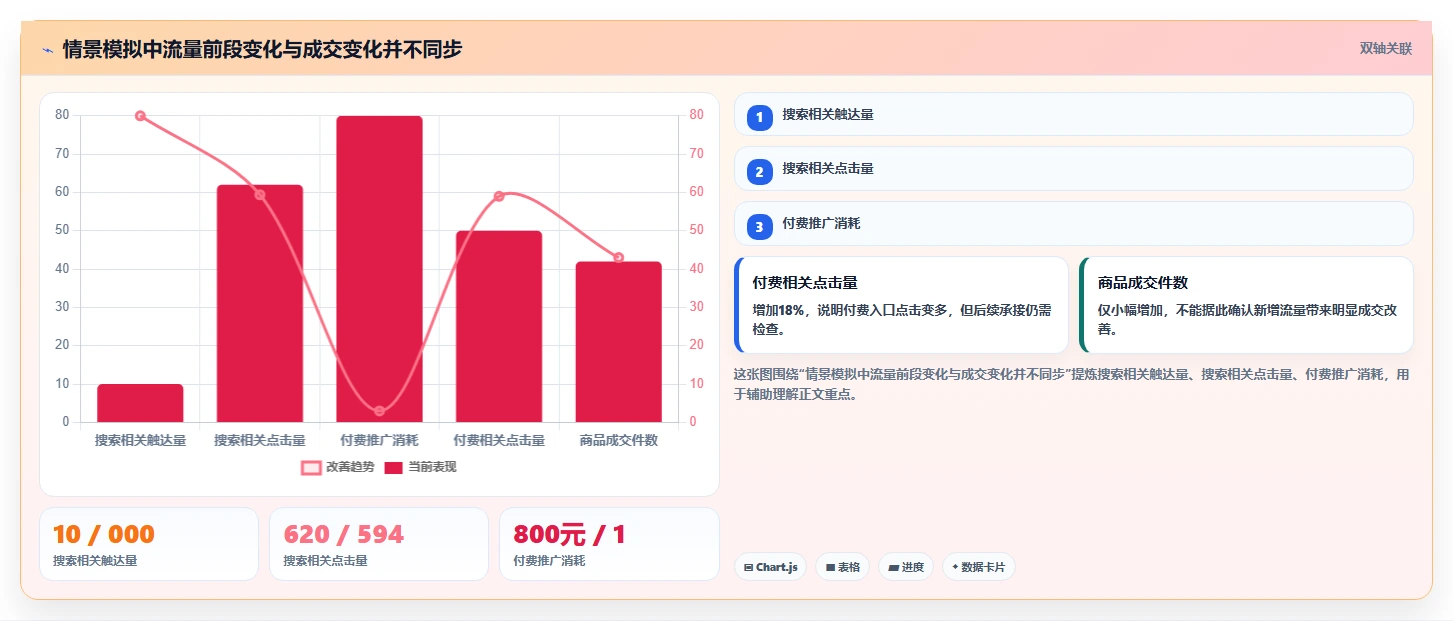Select the 付费相关点击量 bar
The width and height of the screenshot is (1453, 621).
(499, 326)
